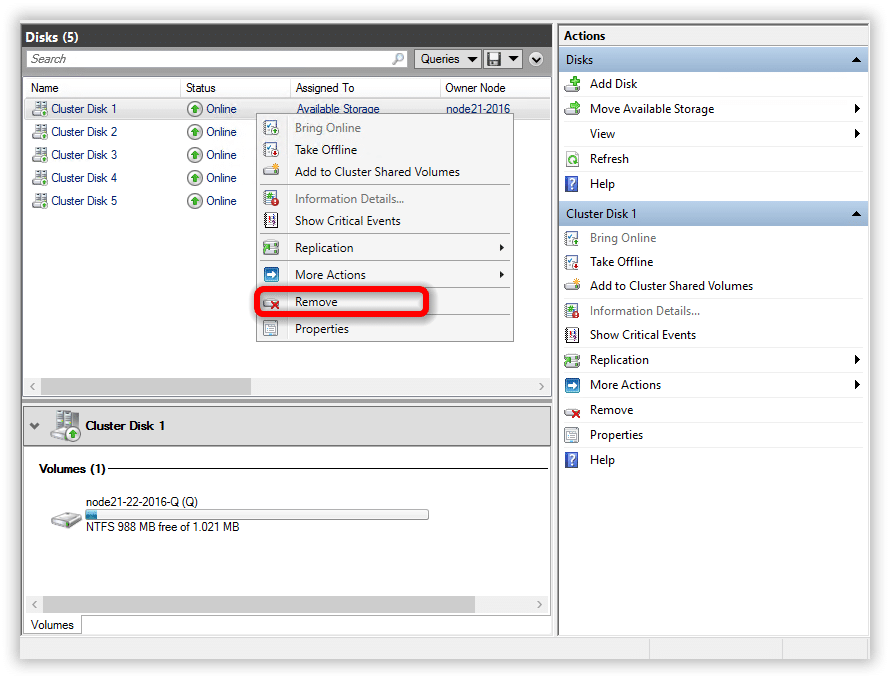Click the Add Disk icon in Actions
The image size is (890, 679).
(573, 84)
